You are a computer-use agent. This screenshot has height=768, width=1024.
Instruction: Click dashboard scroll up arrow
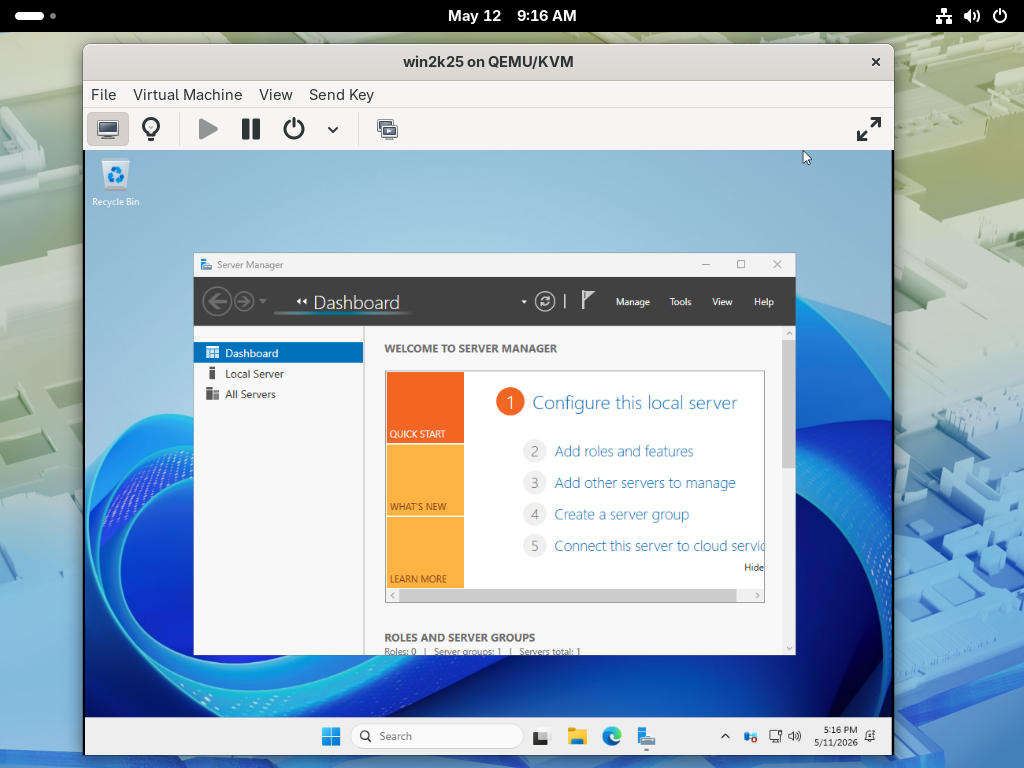point(789,334)
